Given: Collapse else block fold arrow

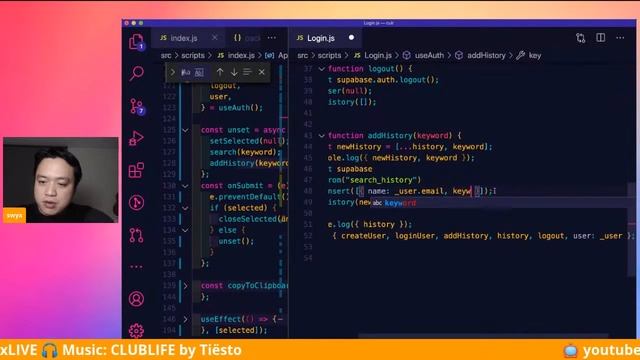Looking at the screenshot, I should click(x=185, y=230).
